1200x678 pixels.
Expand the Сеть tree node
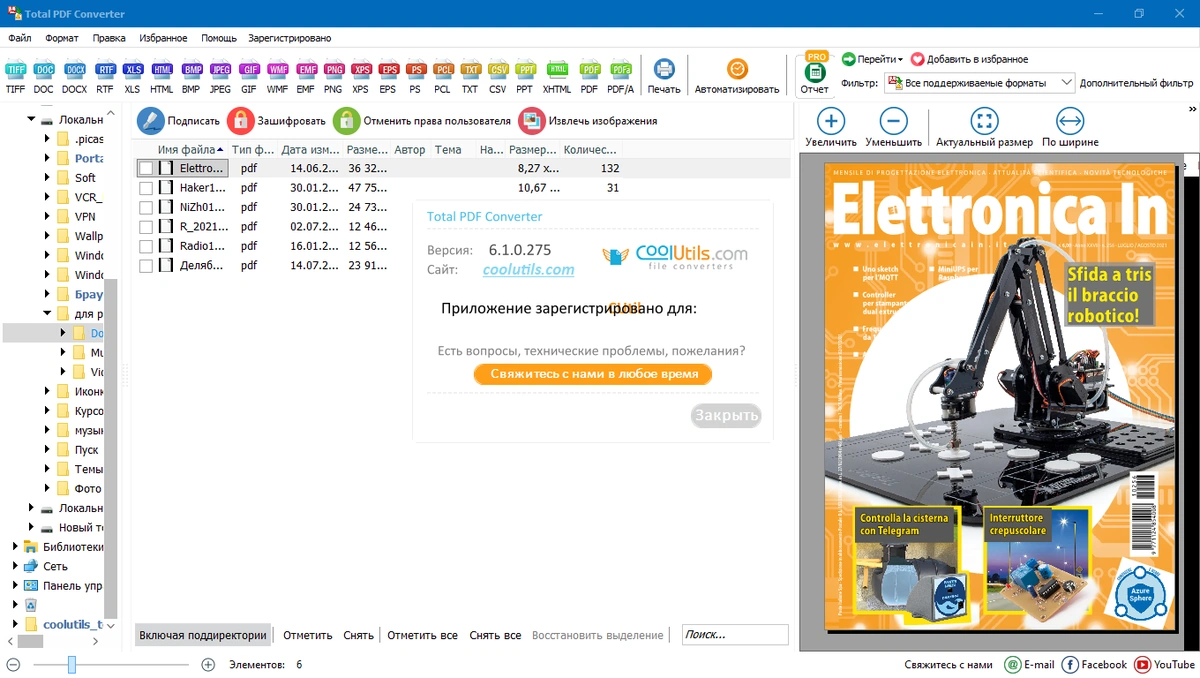(15, 566)
